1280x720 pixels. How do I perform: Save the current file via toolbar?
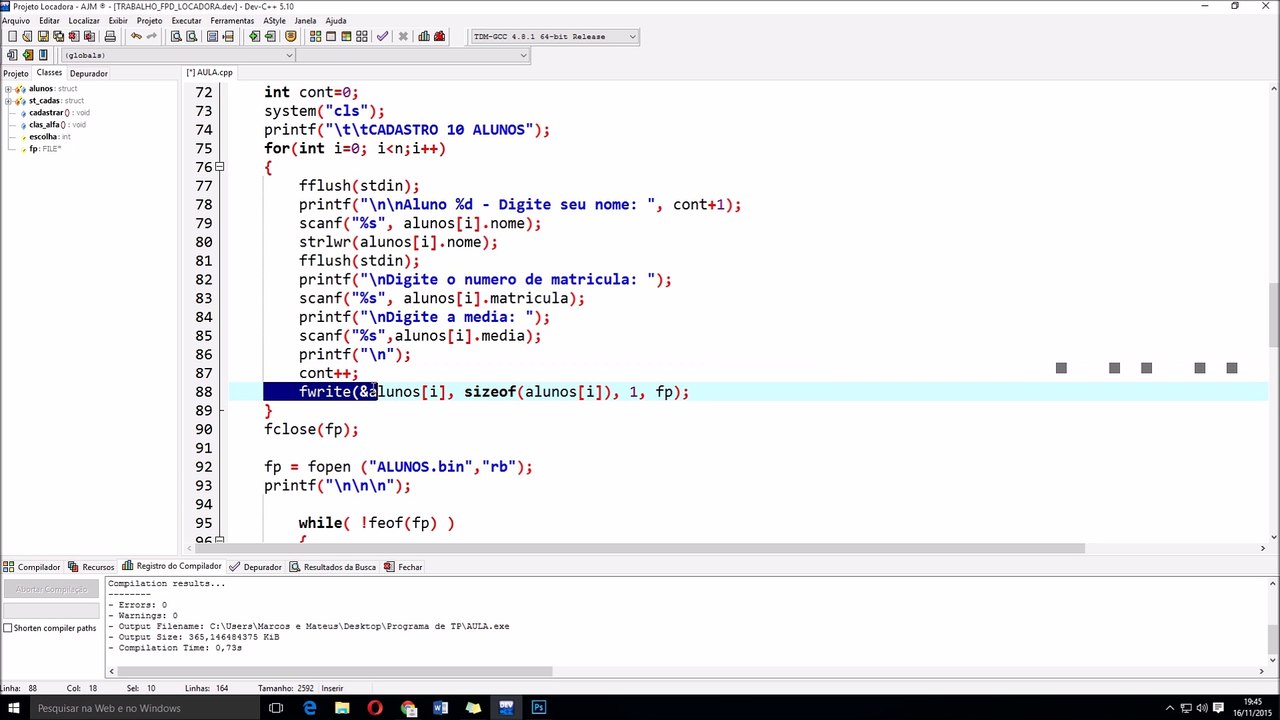(x=43, y=37)
